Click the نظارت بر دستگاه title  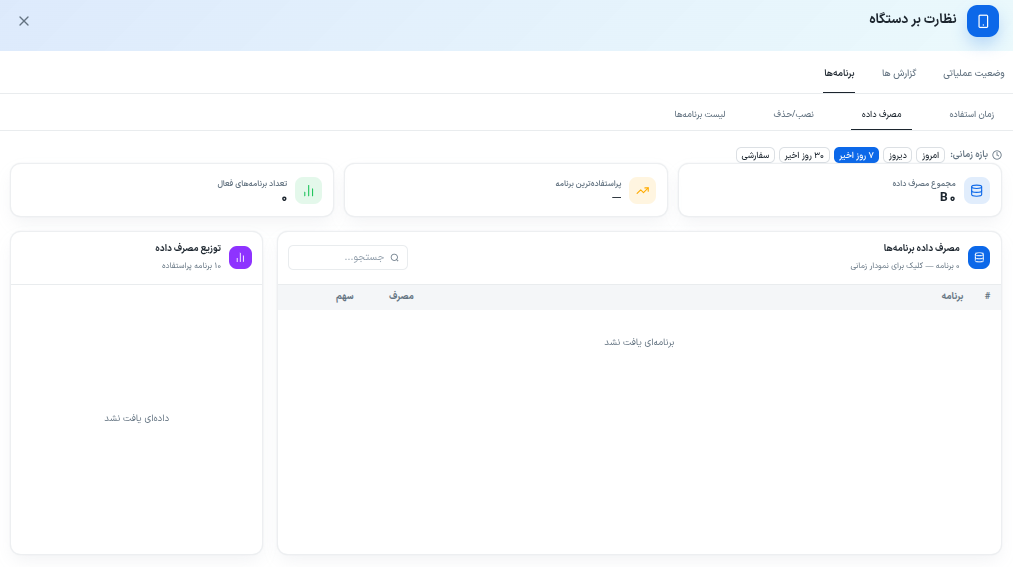(912, 19)
